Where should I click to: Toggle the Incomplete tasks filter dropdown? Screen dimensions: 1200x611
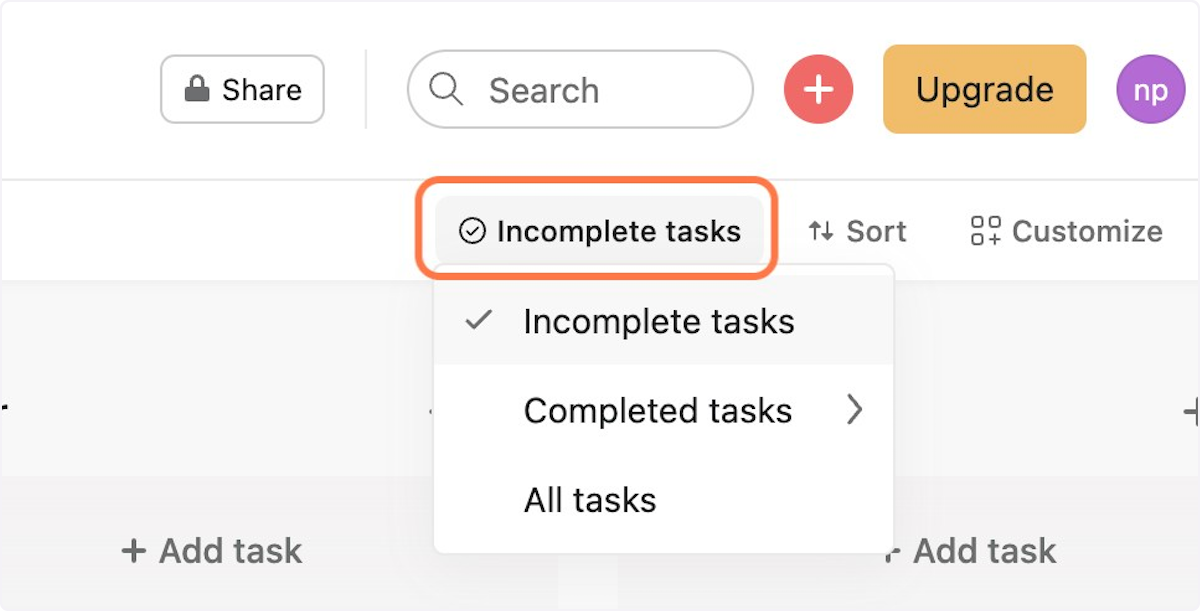[600, 231]
